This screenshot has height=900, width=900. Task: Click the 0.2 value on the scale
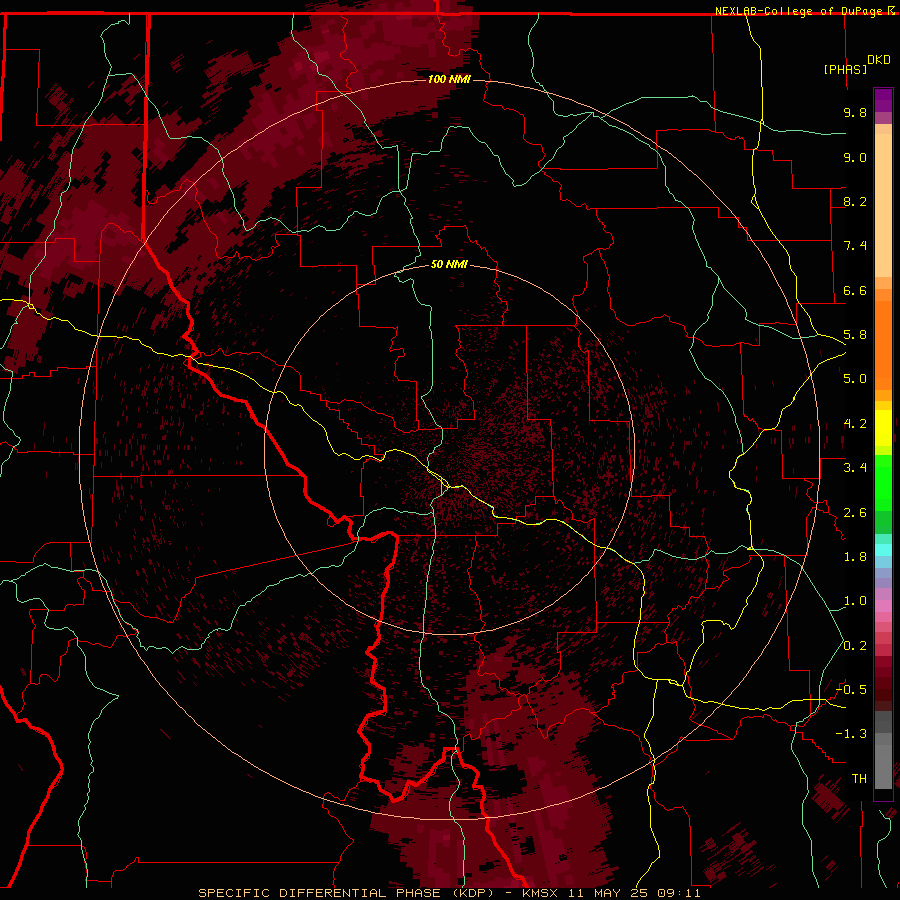[x=855, y=646]
